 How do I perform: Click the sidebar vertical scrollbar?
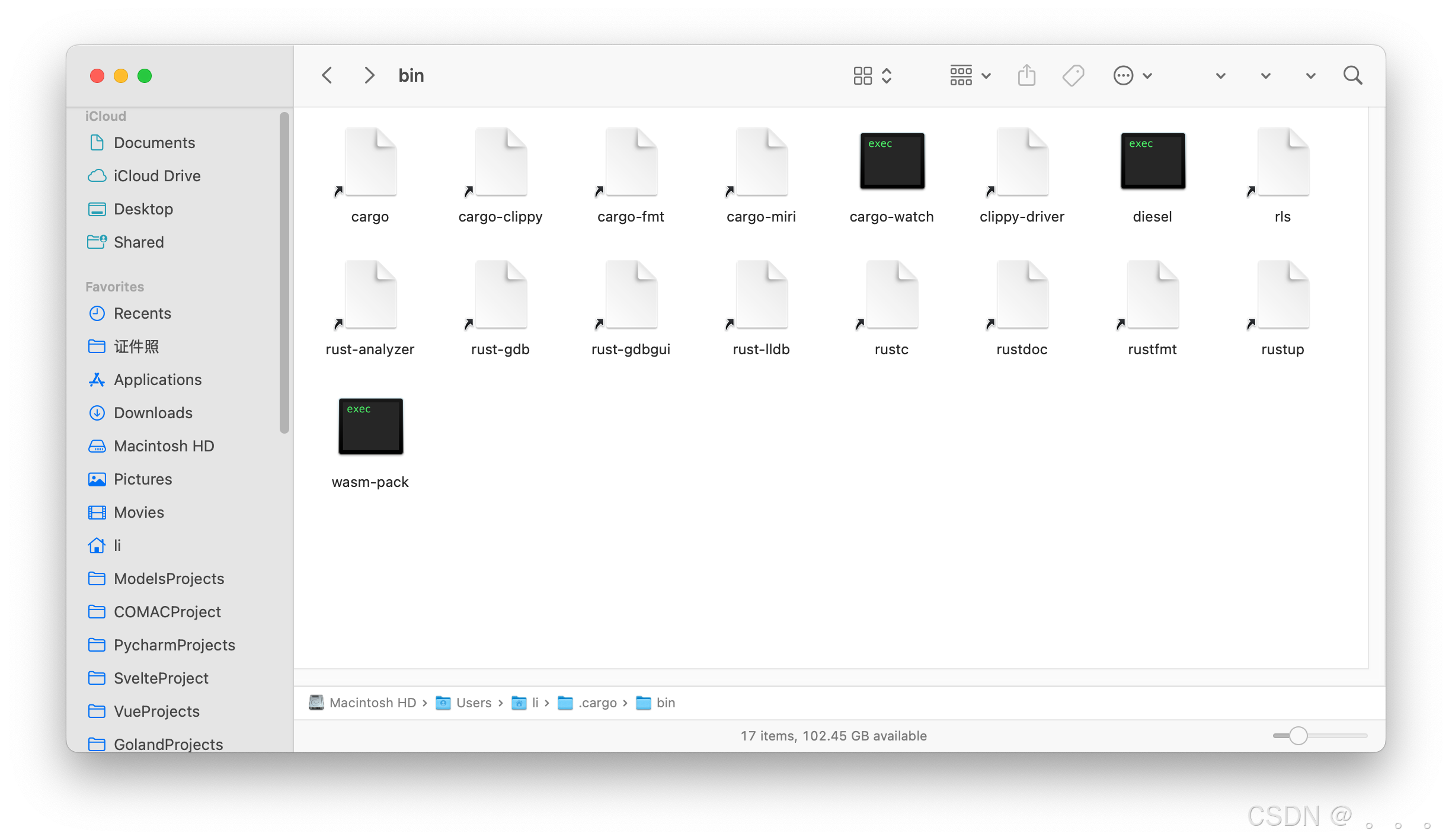pyautogui.click(x=284, y=272)
